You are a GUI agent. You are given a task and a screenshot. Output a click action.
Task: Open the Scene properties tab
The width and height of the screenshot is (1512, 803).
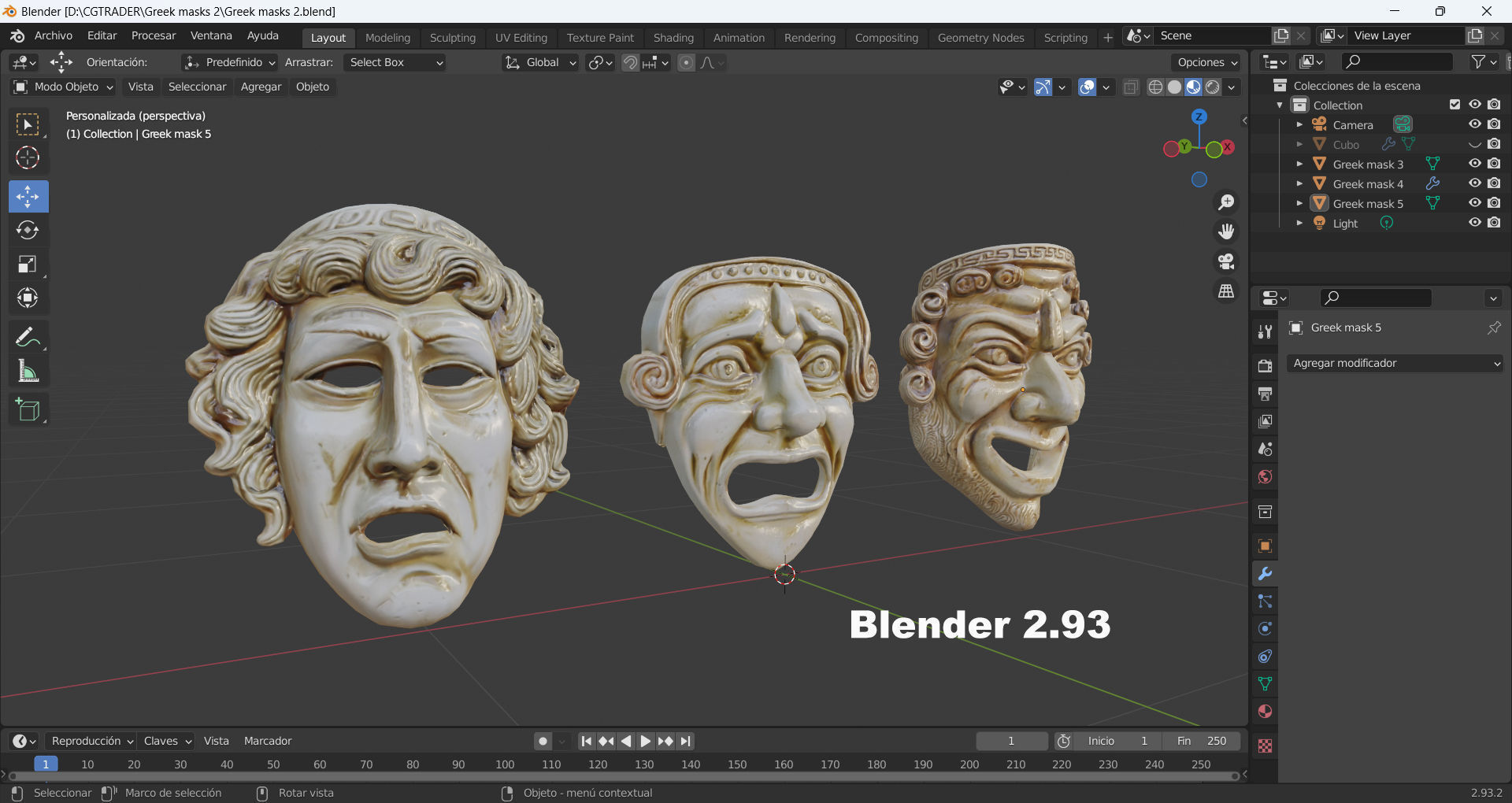[1265, 449]
